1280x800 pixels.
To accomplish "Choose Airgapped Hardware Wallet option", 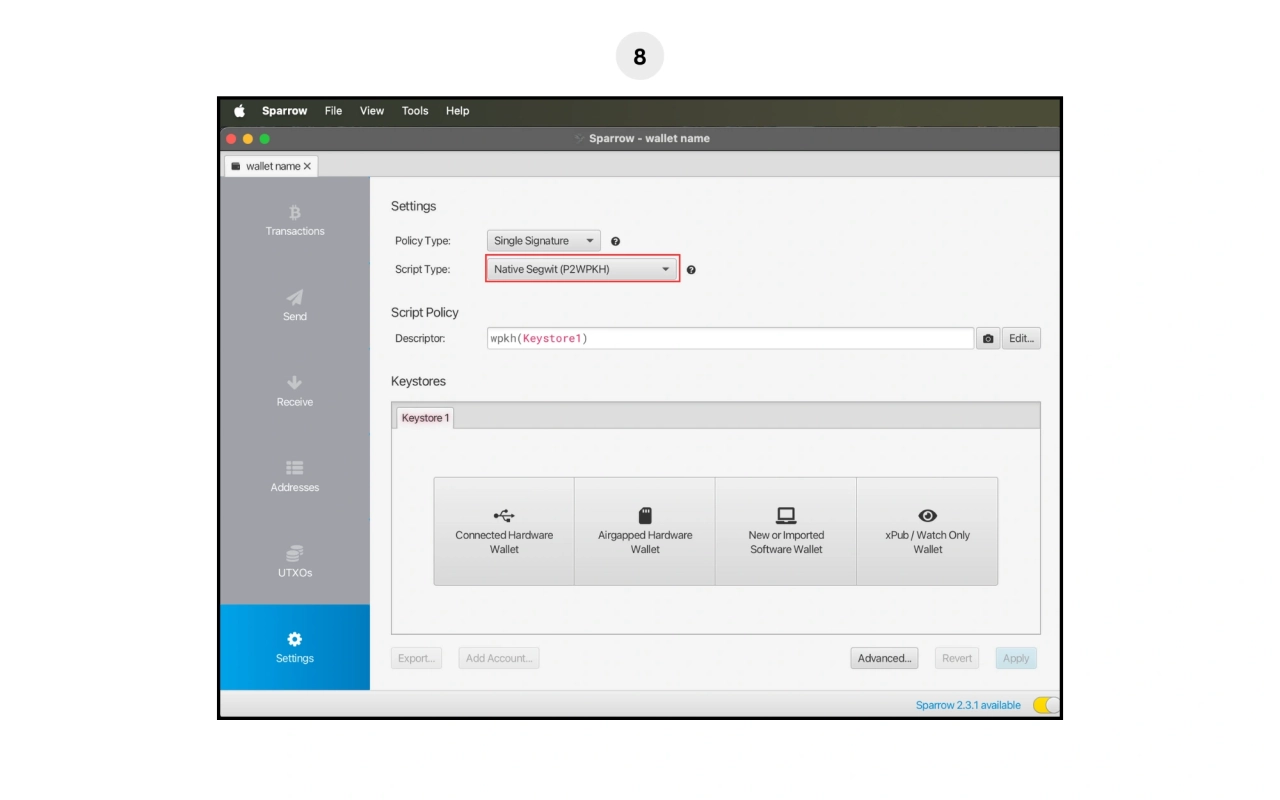I will 645,531.
